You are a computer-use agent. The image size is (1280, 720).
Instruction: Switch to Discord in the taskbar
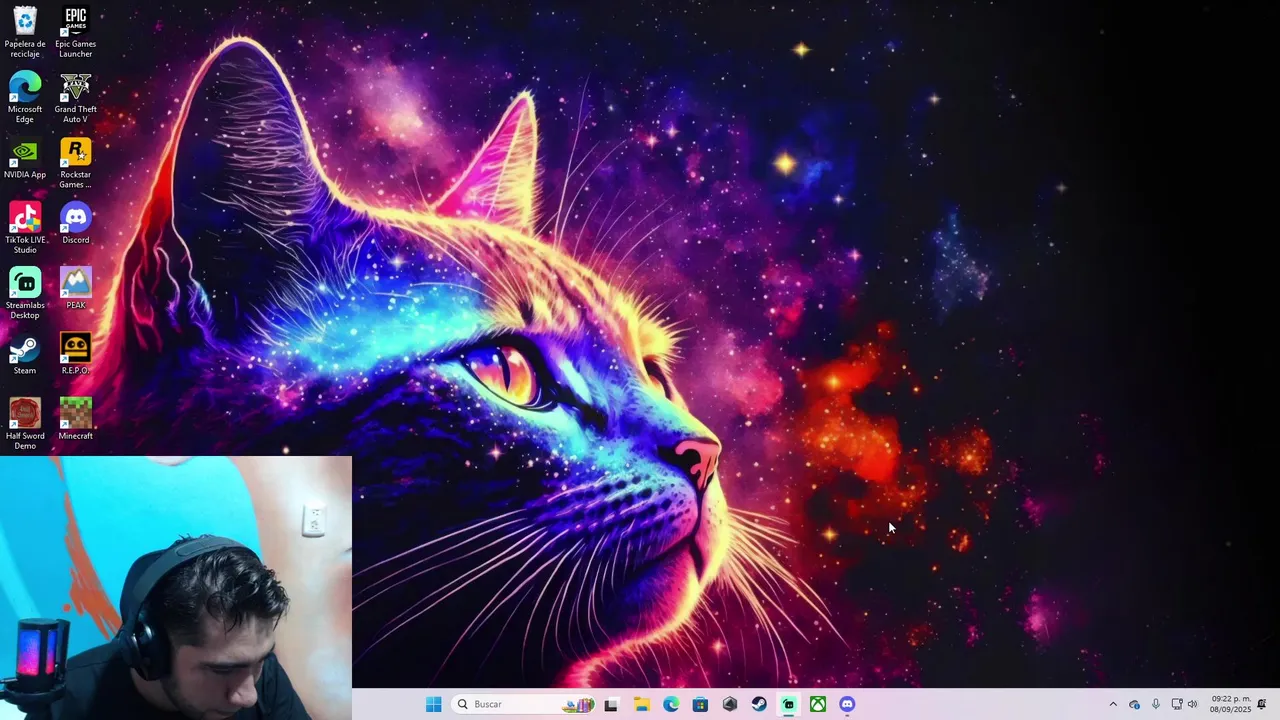click(847, 704)
